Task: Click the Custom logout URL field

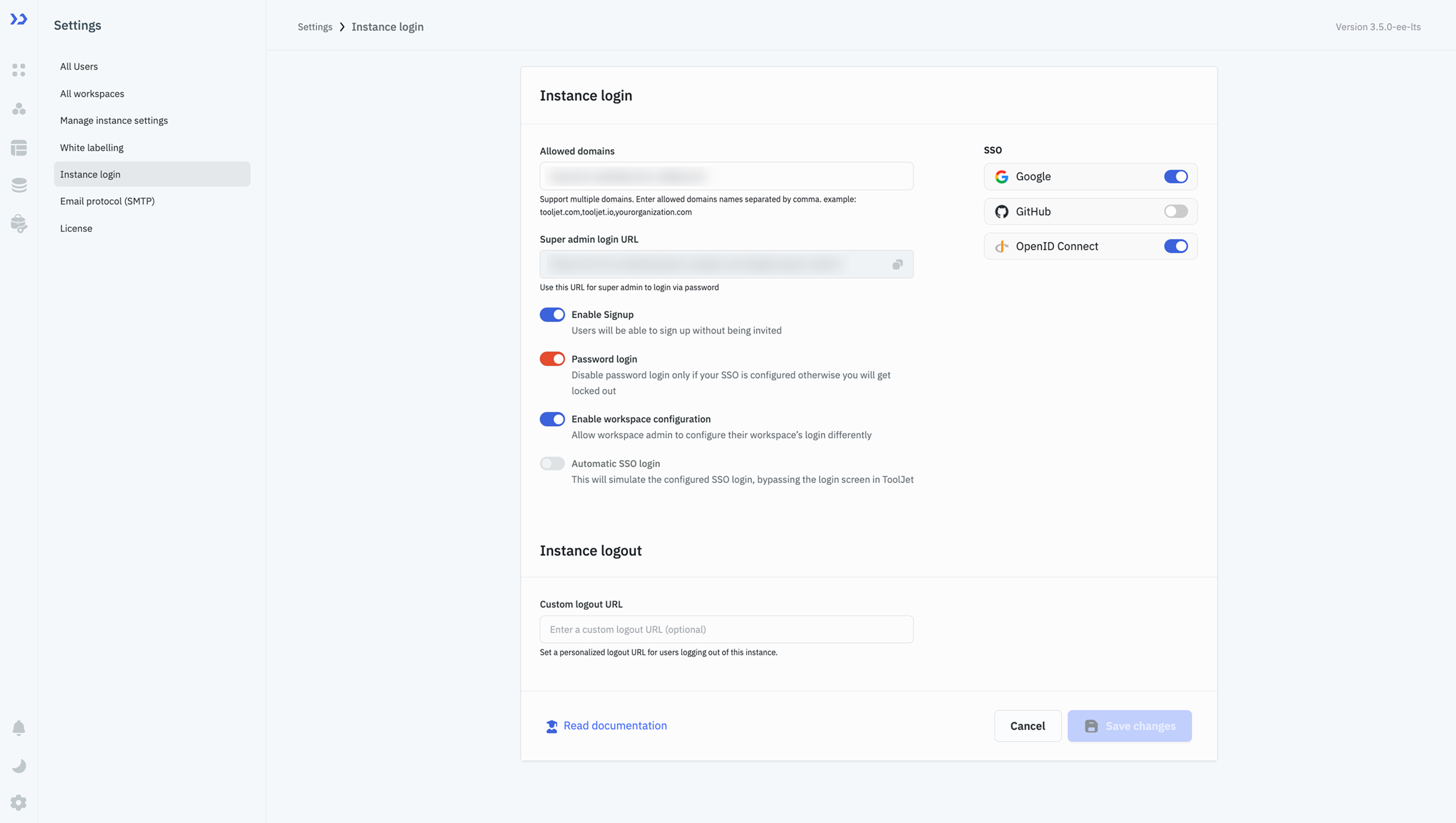Action: click(726, 629)
